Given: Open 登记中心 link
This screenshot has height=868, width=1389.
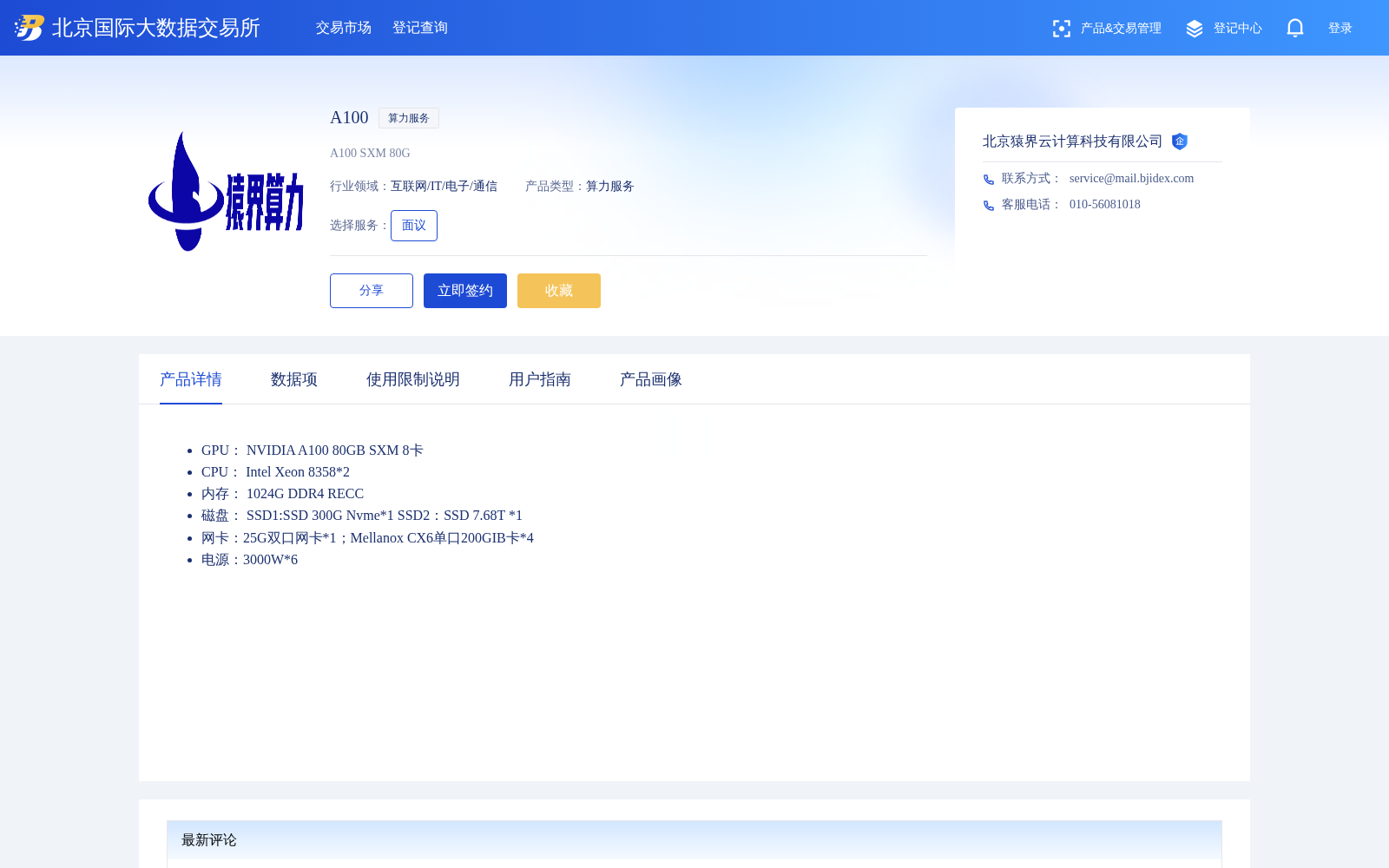Looking at the screenshot, I should pyautogui.click(x=1238, y=29).
